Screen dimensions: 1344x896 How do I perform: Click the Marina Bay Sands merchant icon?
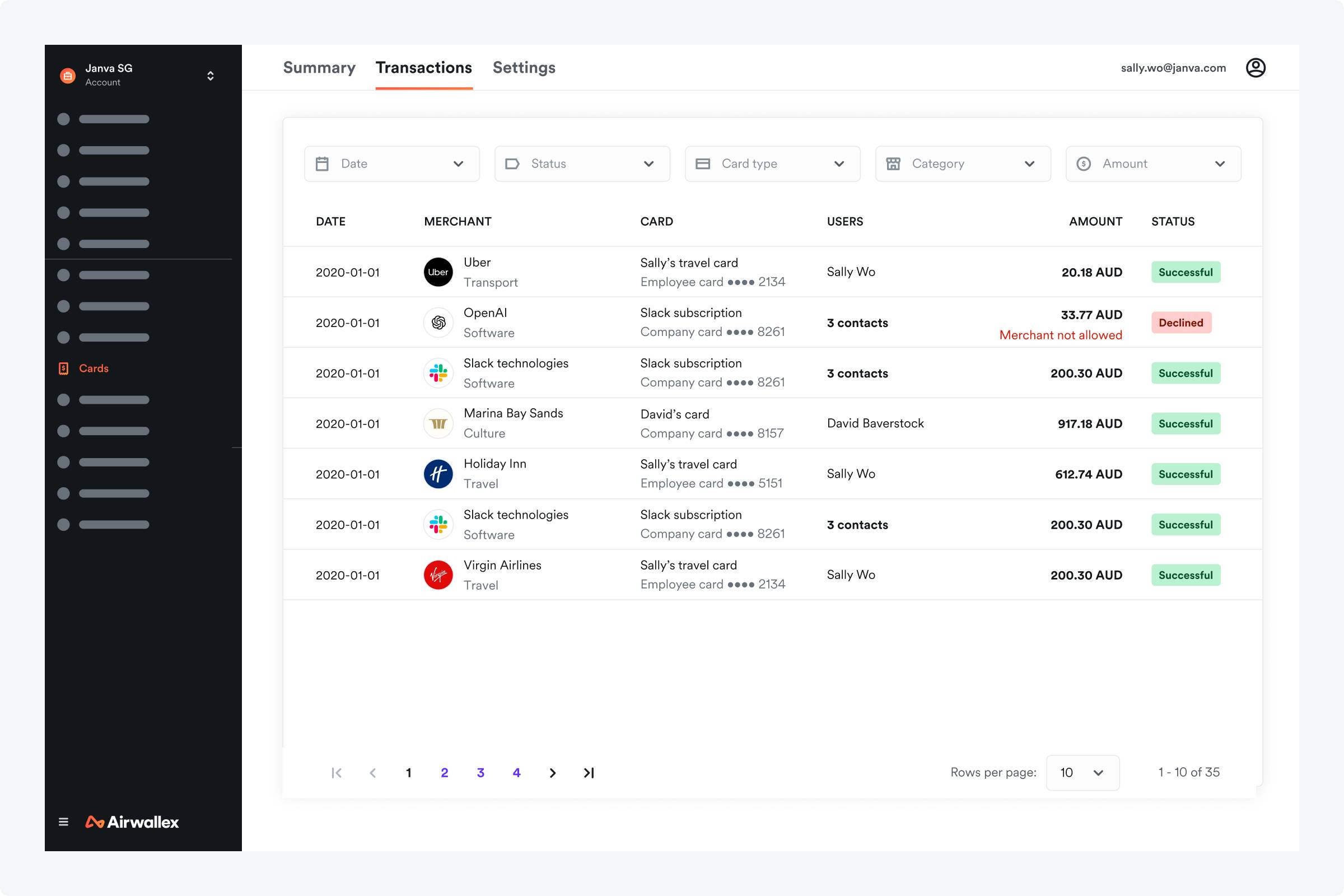click(x=438, y=423)
